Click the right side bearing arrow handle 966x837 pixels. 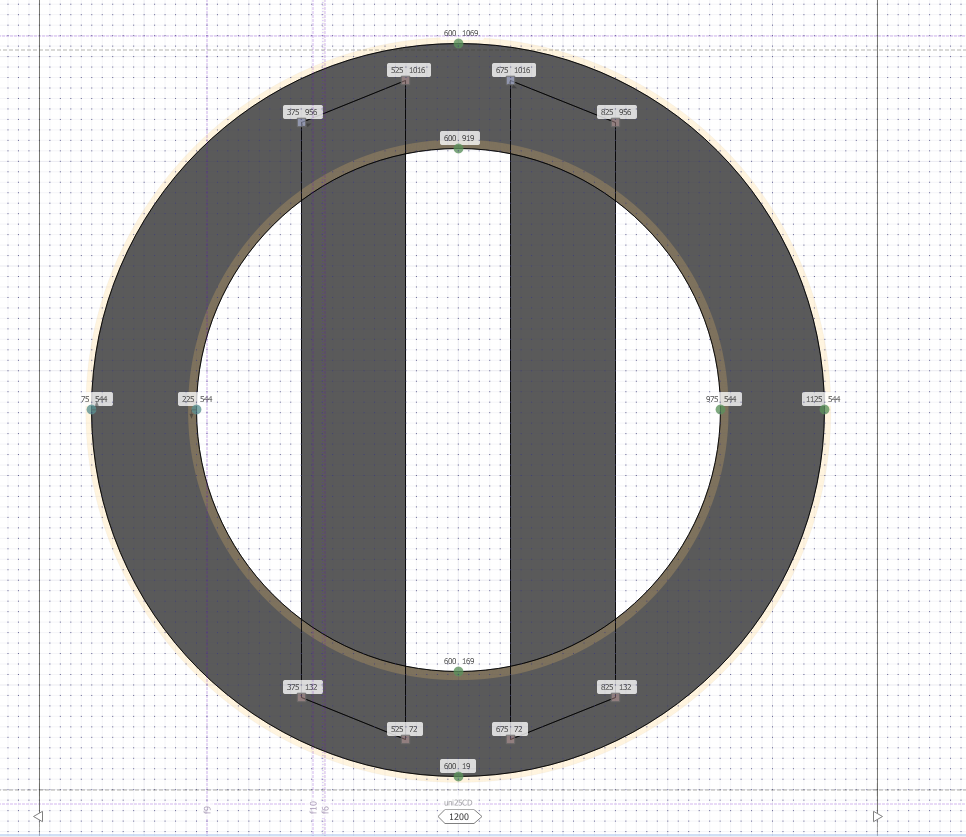pyautogui.click(x=878, y=817)
